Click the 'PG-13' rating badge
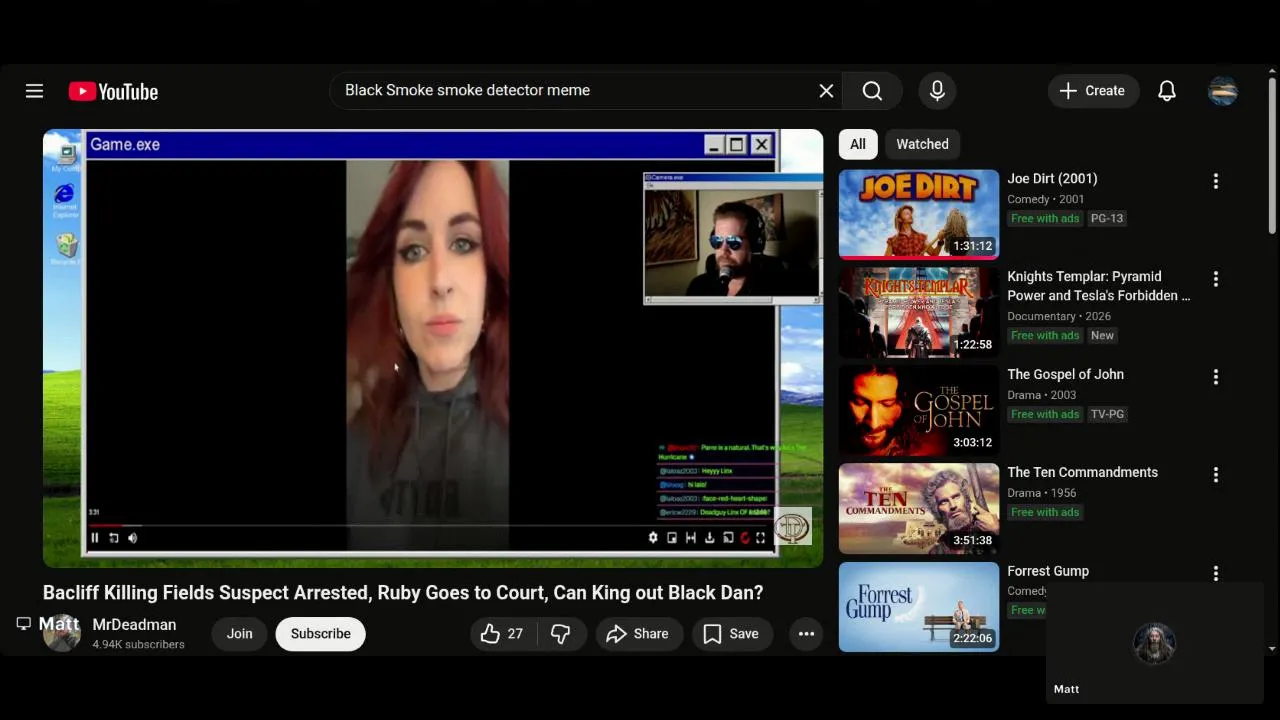Screen dimensions: 1280x720 coord(1107,219)
